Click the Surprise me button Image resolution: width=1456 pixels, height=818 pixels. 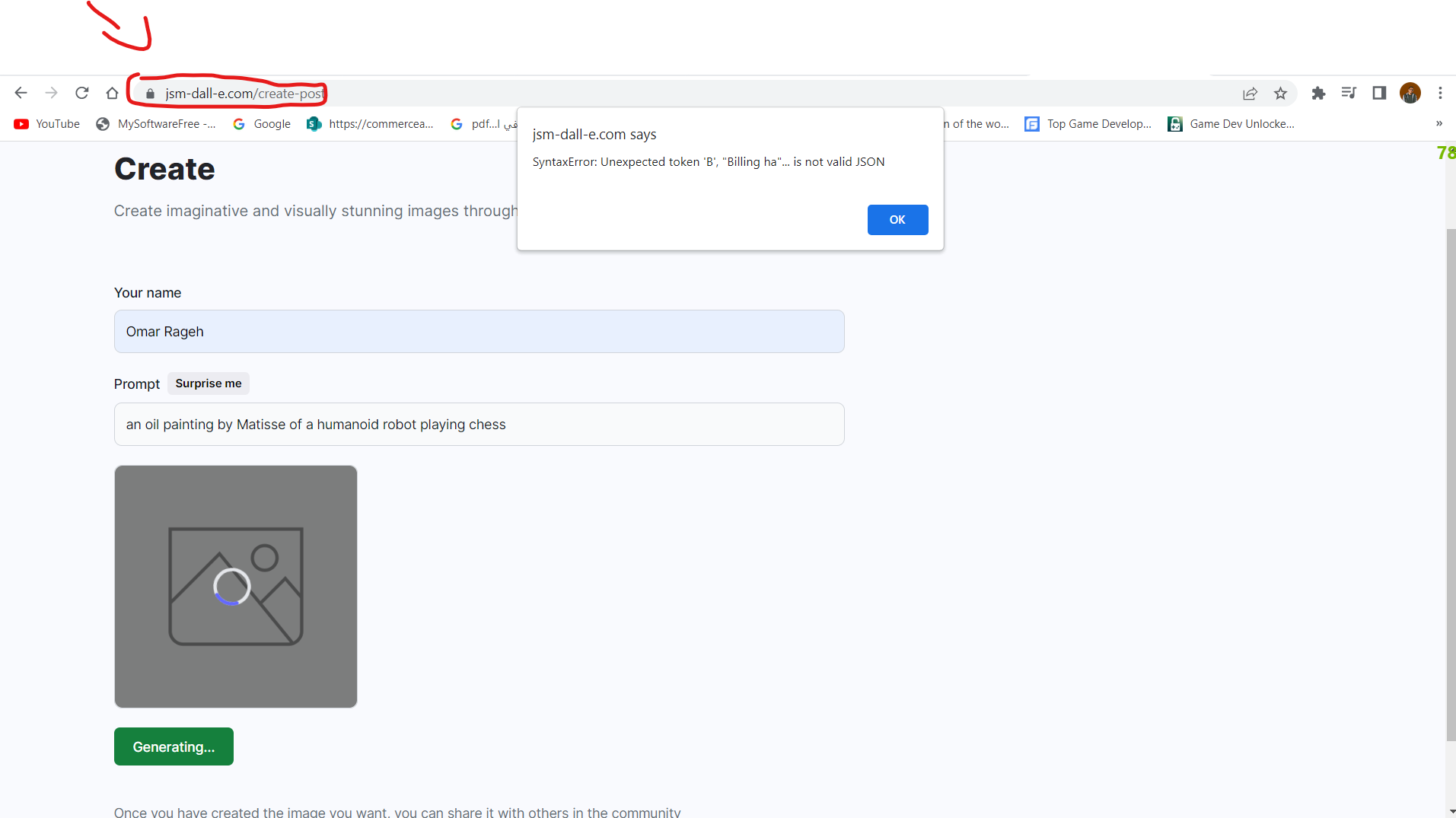coord(209,384)
